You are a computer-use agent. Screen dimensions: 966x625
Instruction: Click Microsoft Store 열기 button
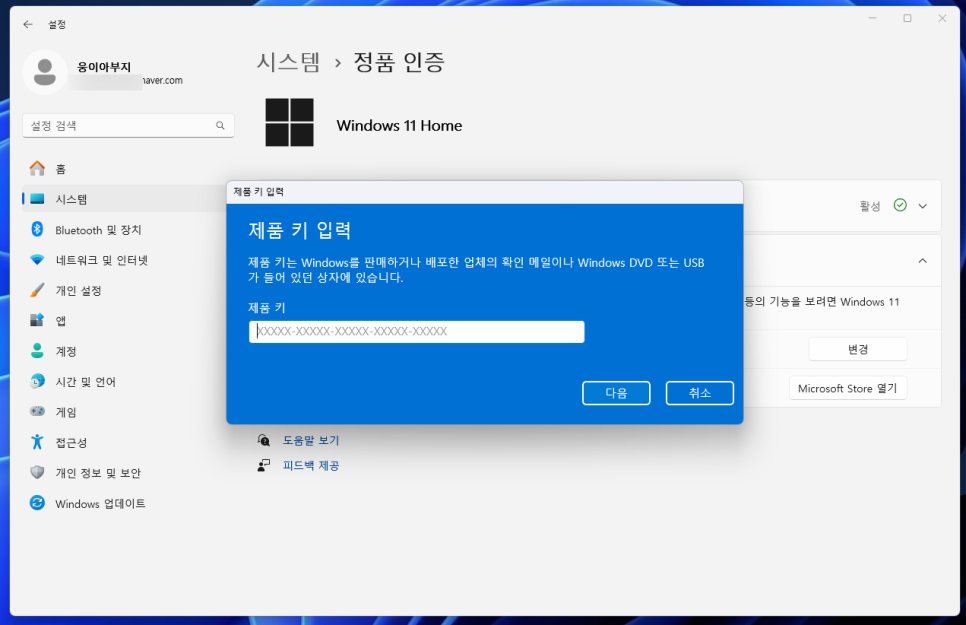pos(848,388)
